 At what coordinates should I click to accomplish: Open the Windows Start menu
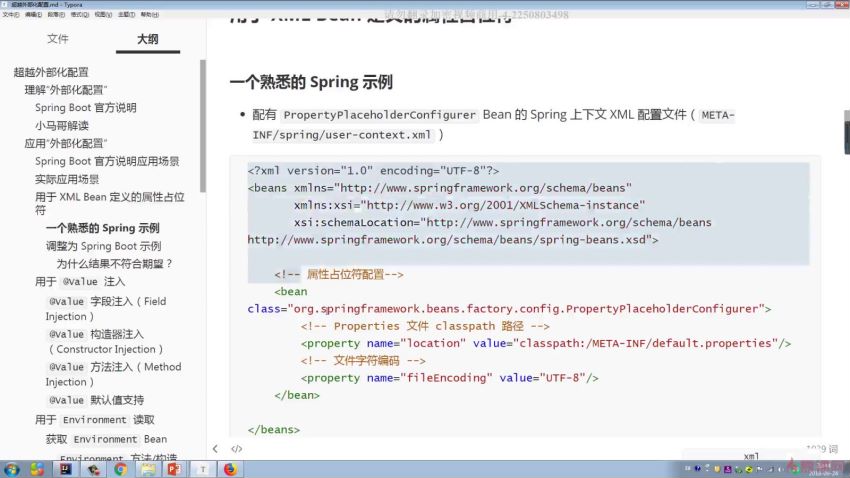coord(13,468)
